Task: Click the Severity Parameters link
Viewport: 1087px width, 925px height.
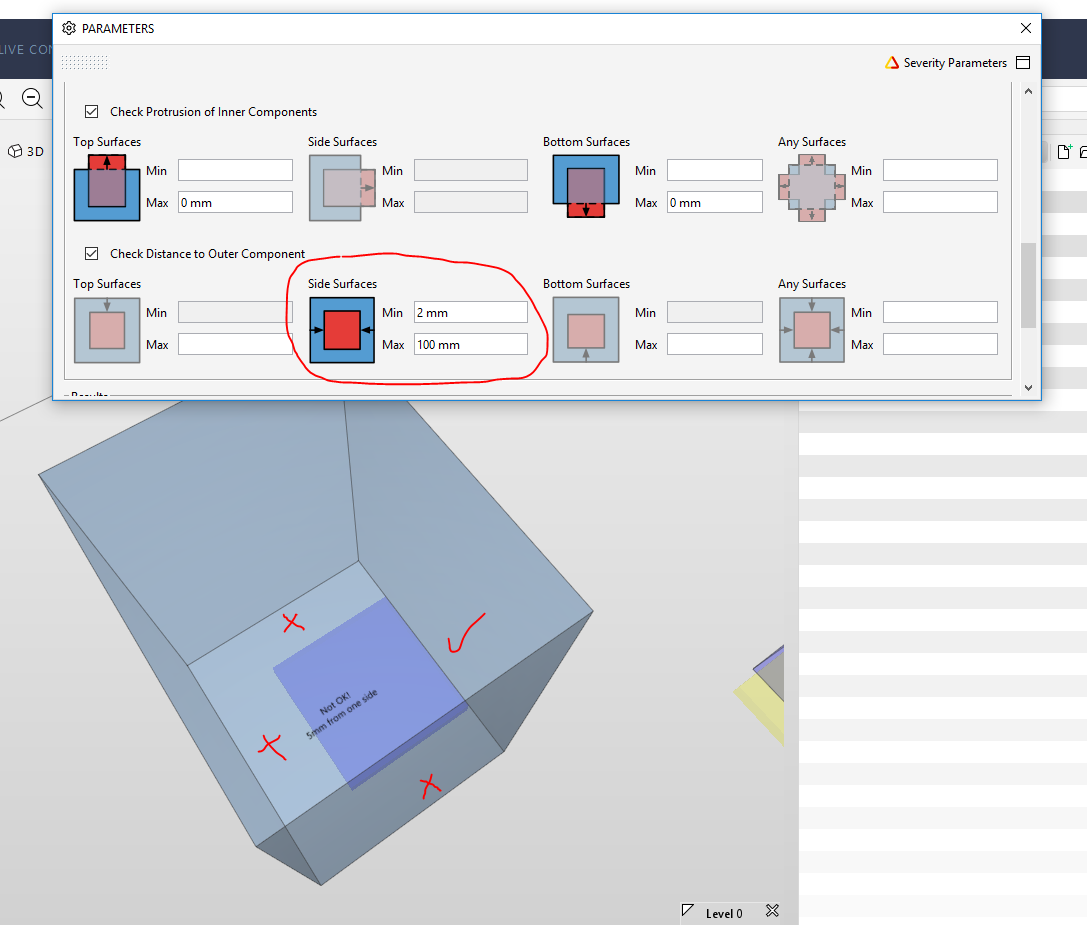Action: pos(955,63)
